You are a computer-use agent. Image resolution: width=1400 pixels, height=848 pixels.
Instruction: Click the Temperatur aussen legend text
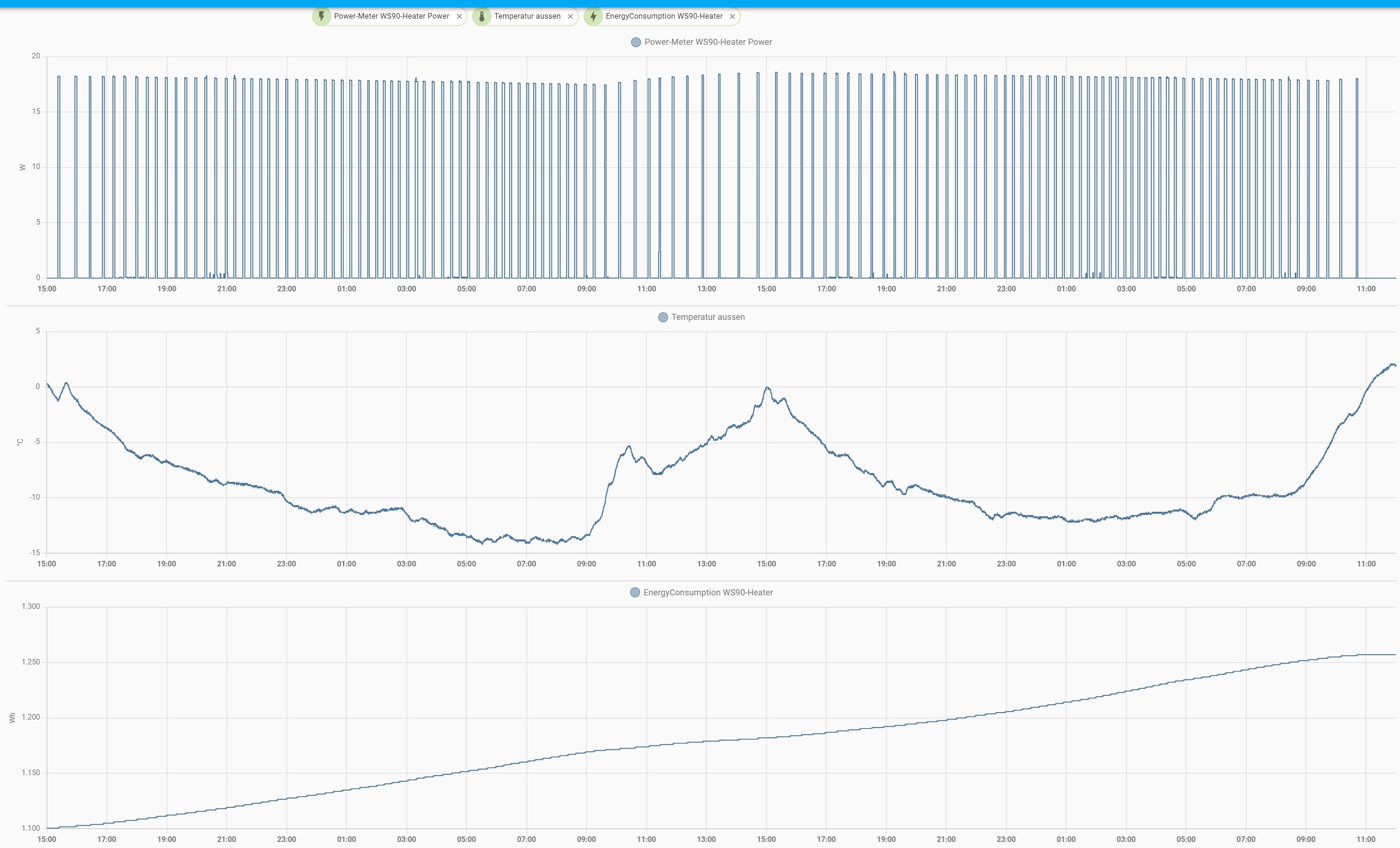(708, 317)
